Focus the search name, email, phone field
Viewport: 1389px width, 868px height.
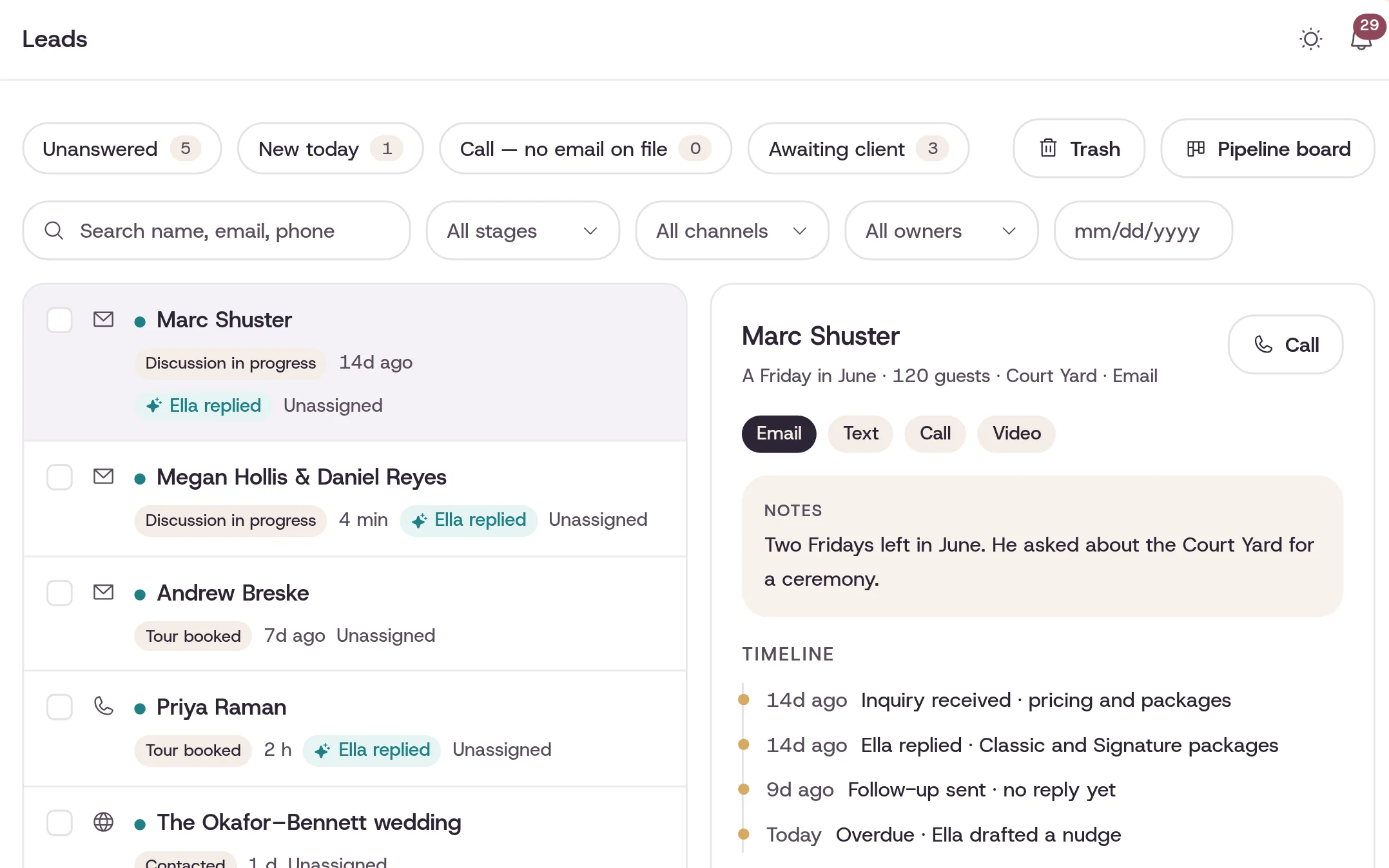(217, 231)
